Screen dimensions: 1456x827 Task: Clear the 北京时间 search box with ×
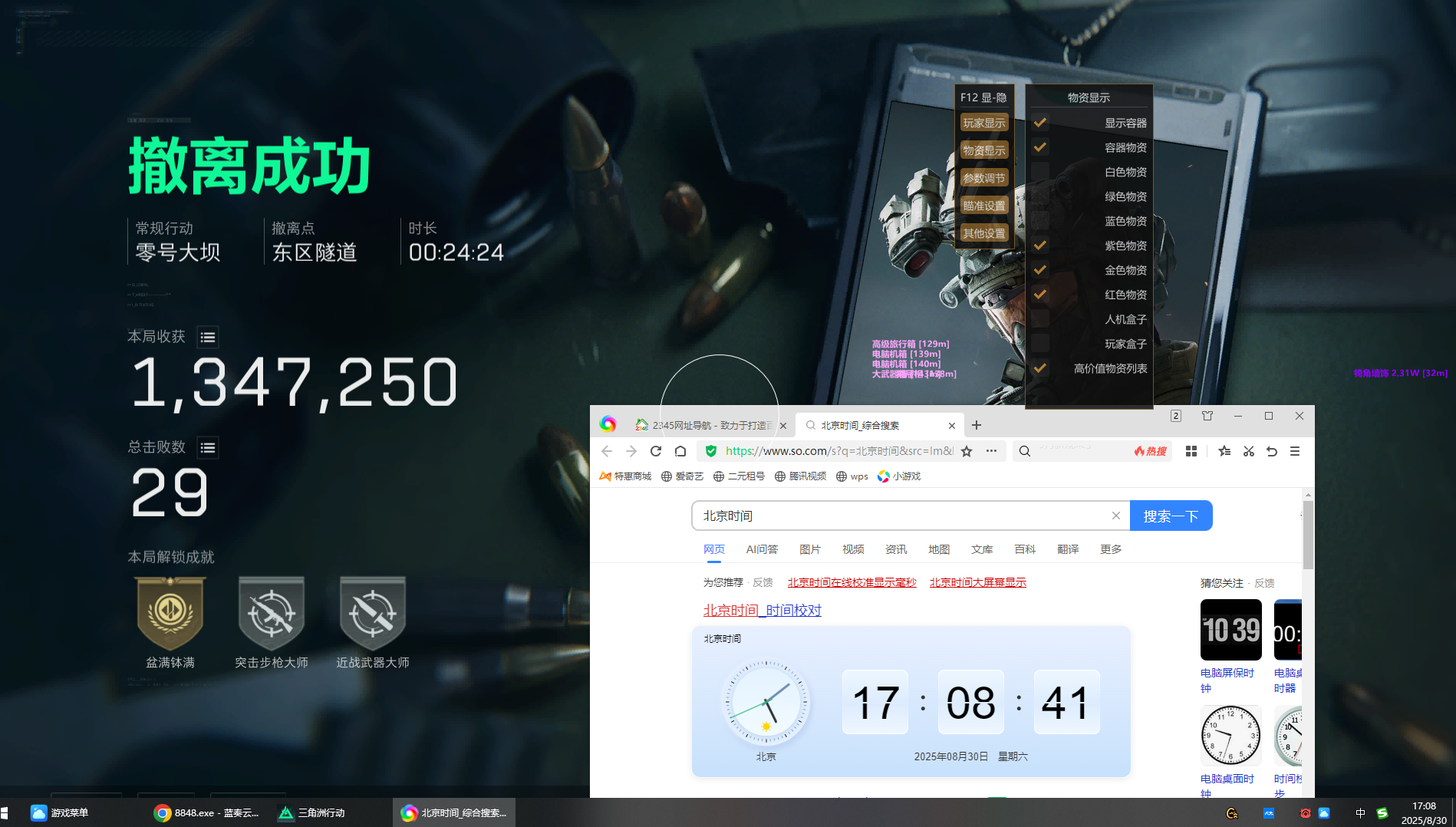pos(1116,516)
